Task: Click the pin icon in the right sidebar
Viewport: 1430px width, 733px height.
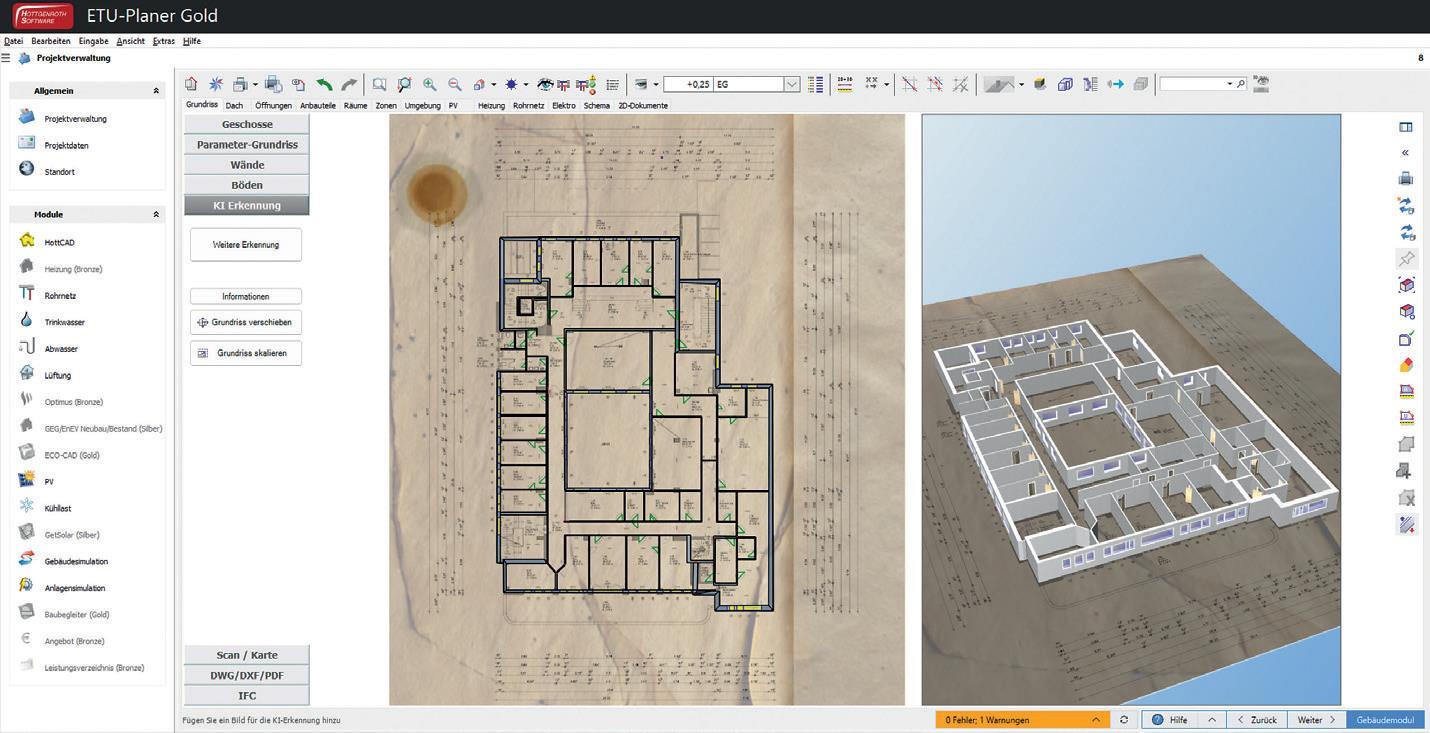Action: 1406,259
